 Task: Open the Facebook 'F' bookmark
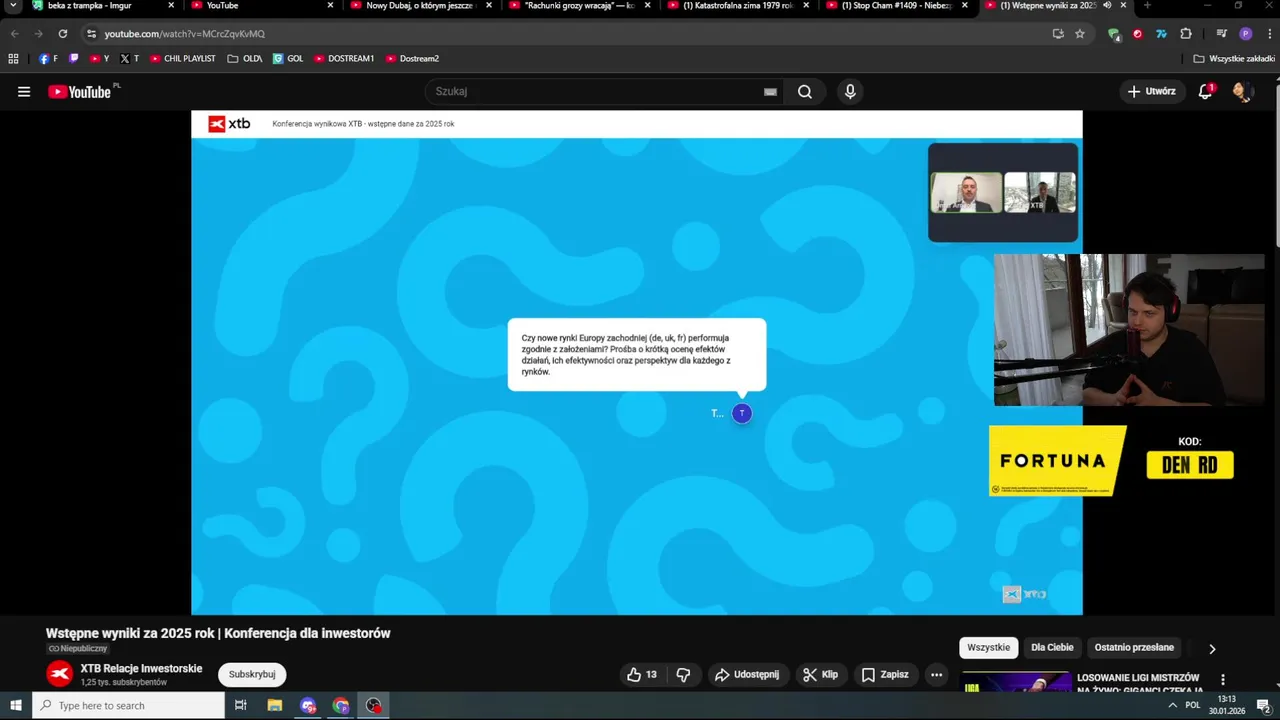tap(48, 59)
